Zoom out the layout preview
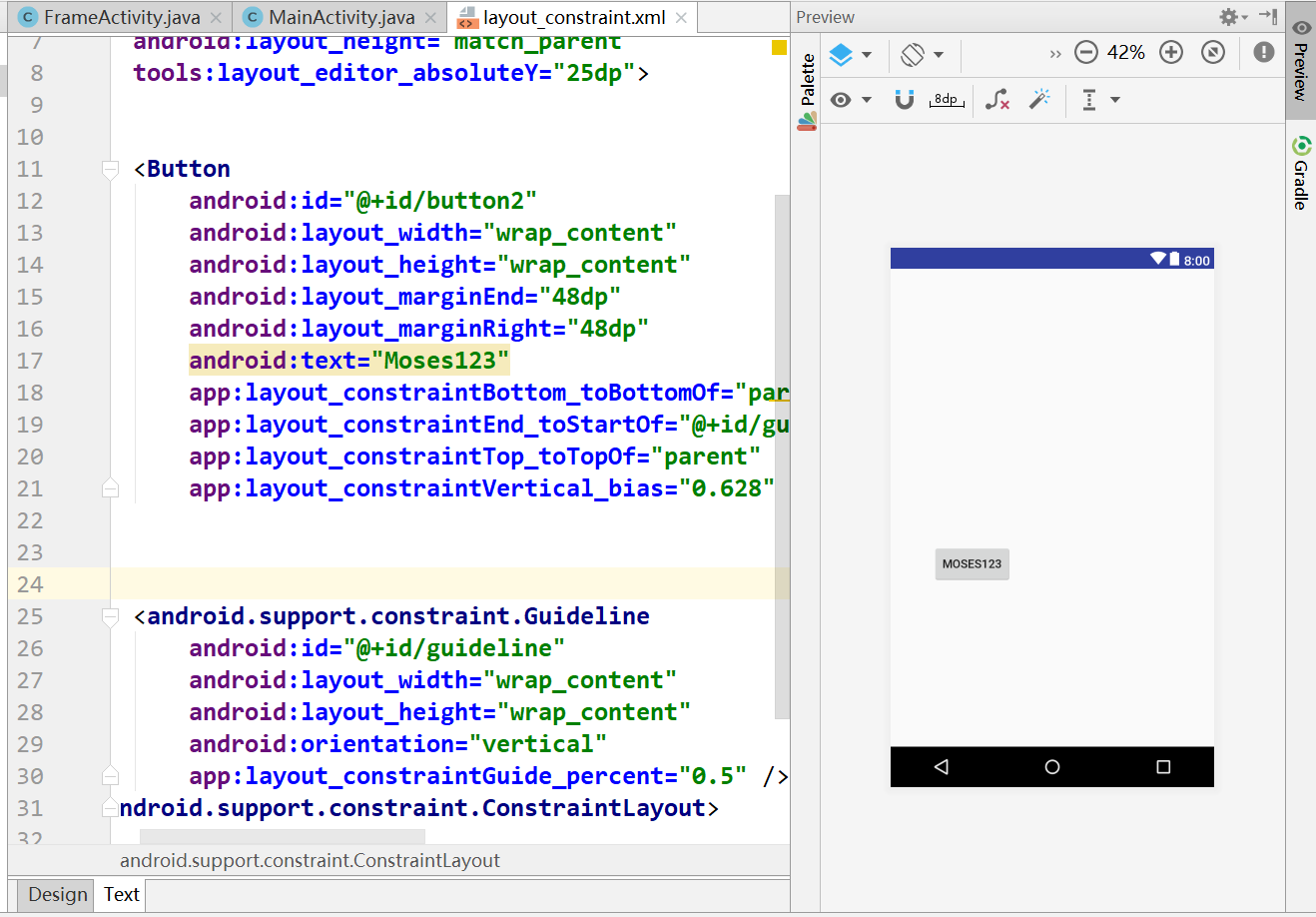This screenshot has width=1316, height=917. 1086,53
